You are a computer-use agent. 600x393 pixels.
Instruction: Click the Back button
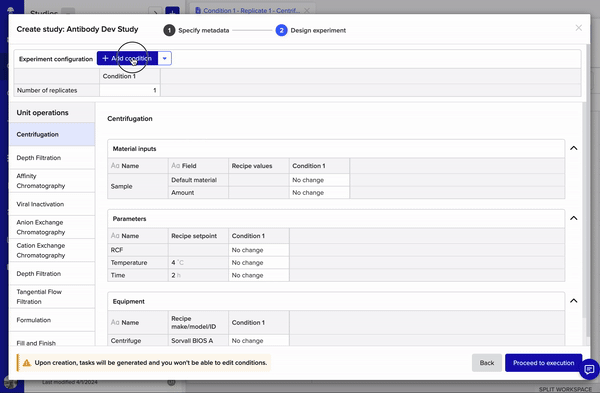click(487, 363)
